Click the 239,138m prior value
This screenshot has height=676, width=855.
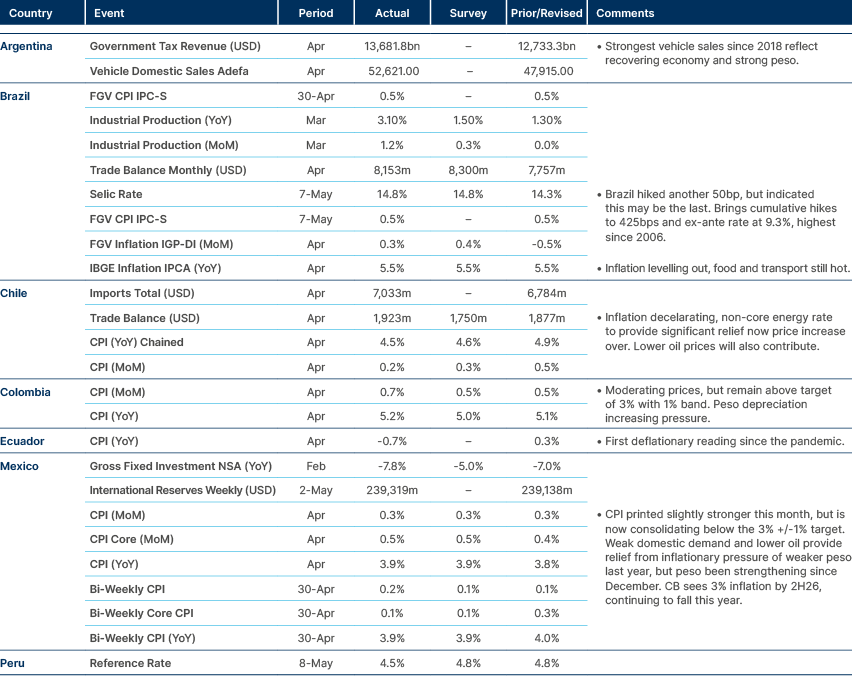click(547, 491)
